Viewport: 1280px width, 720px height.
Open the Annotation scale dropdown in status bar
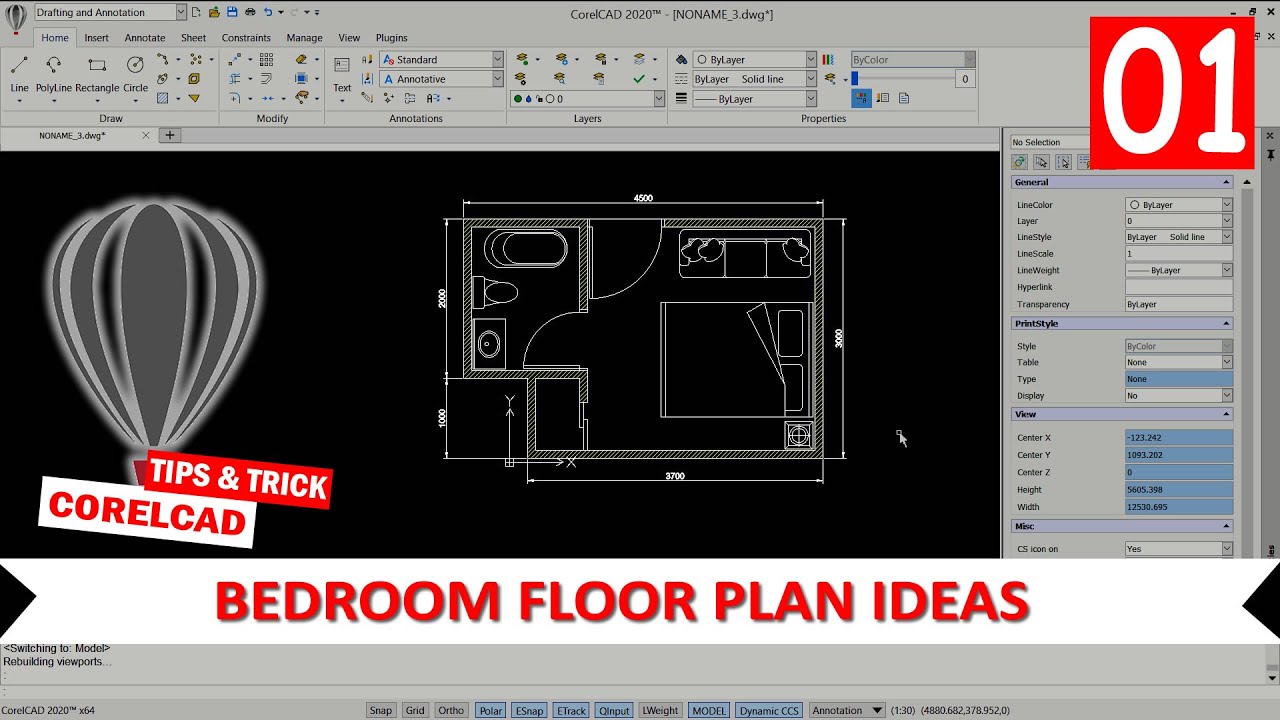tap(847, 710)
